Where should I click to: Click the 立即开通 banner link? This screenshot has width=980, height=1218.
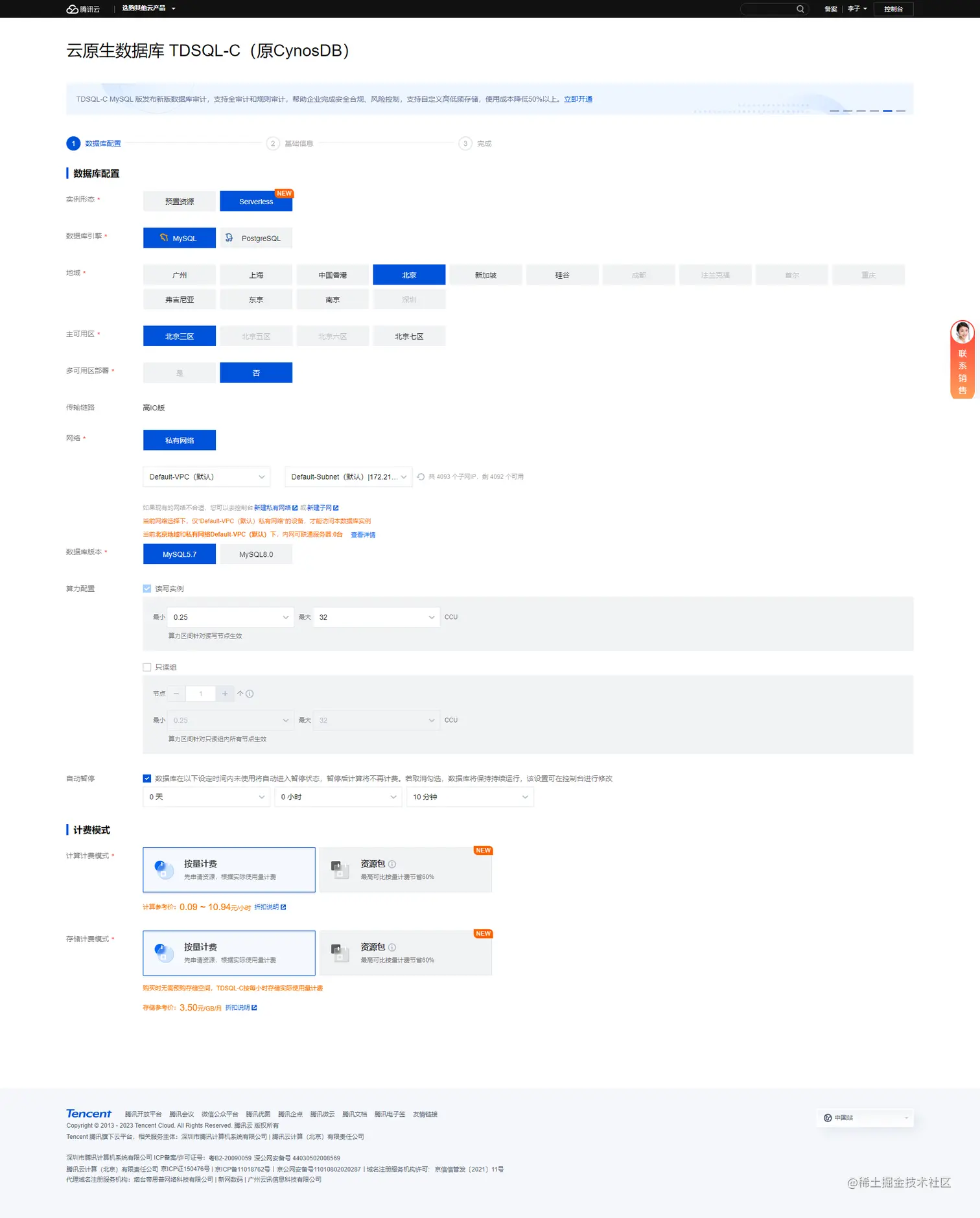click(578, 99)
